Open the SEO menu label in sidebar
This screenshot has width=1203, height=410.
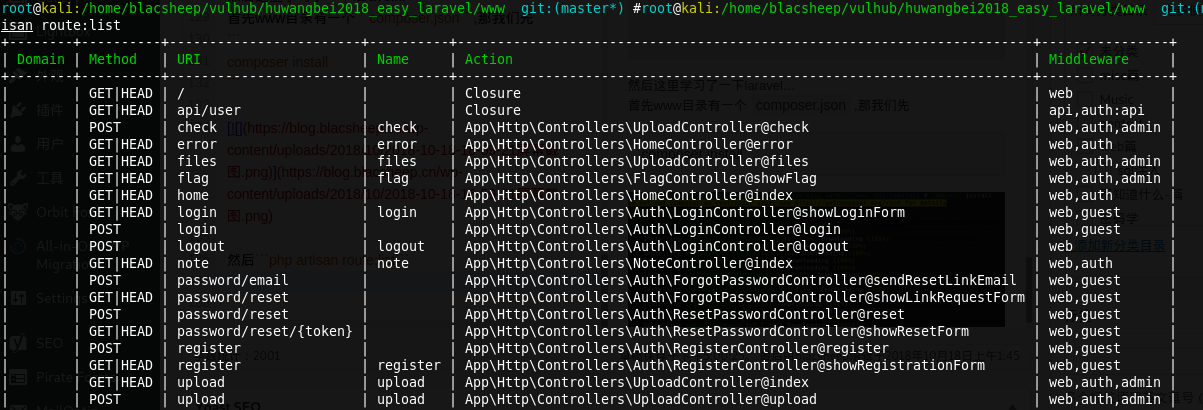click(48, 341)
